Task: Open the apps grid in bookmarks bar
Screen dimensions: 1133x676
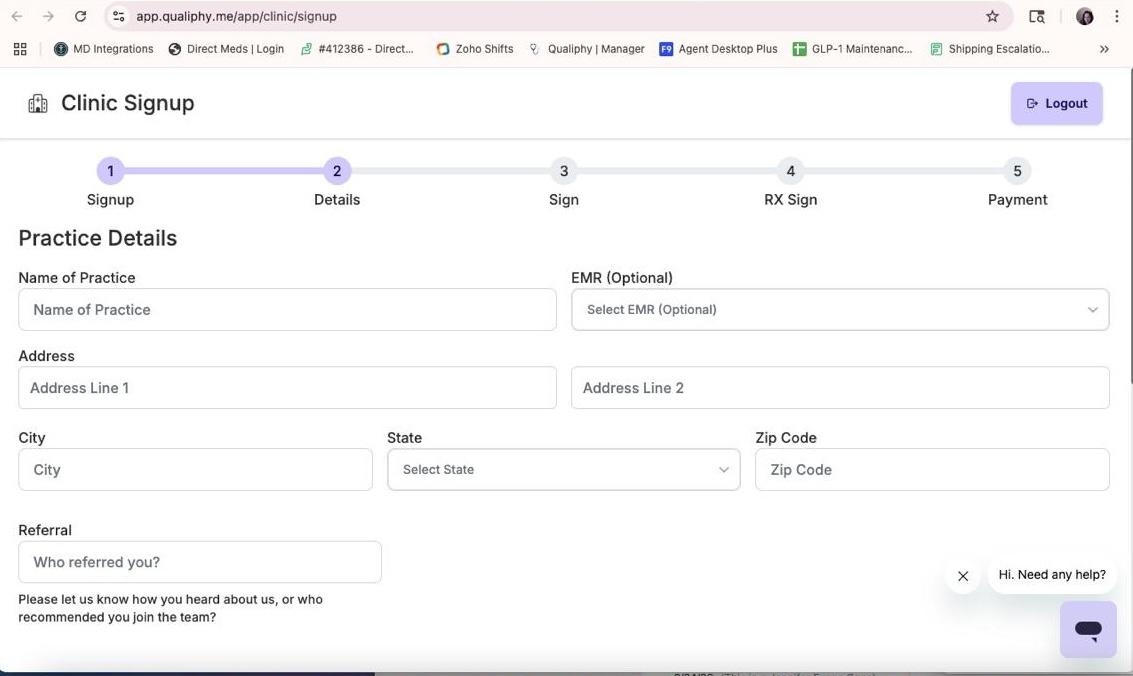Action: click(20, 49)
